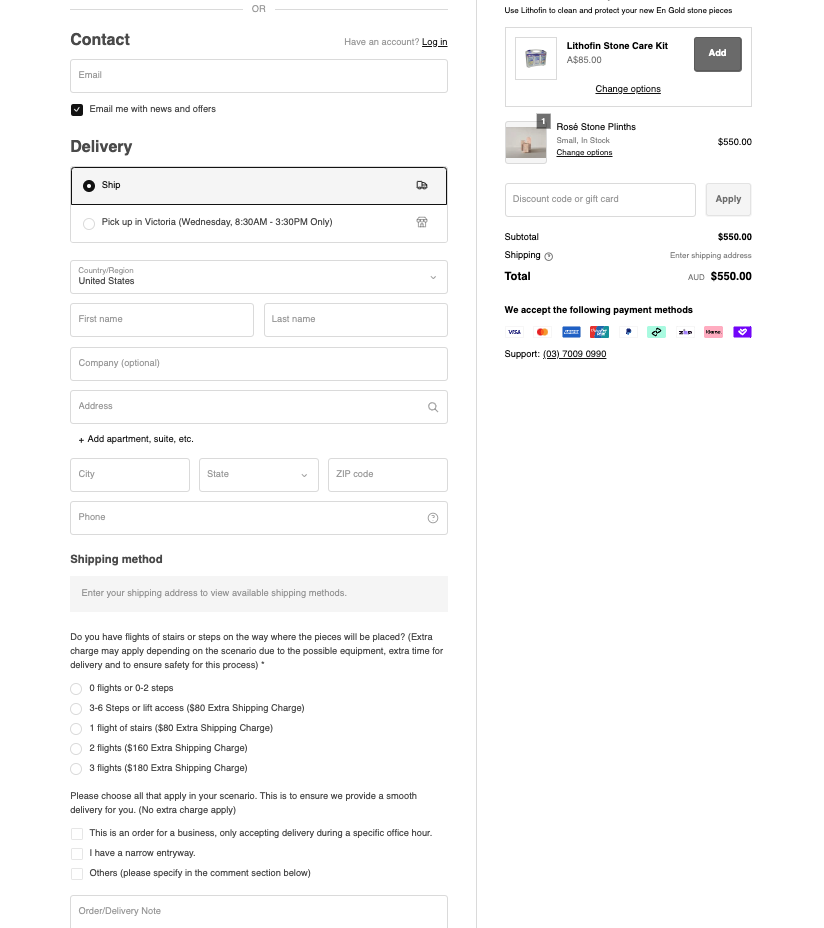Click the Mastercard payment icon

pos(542,332)
